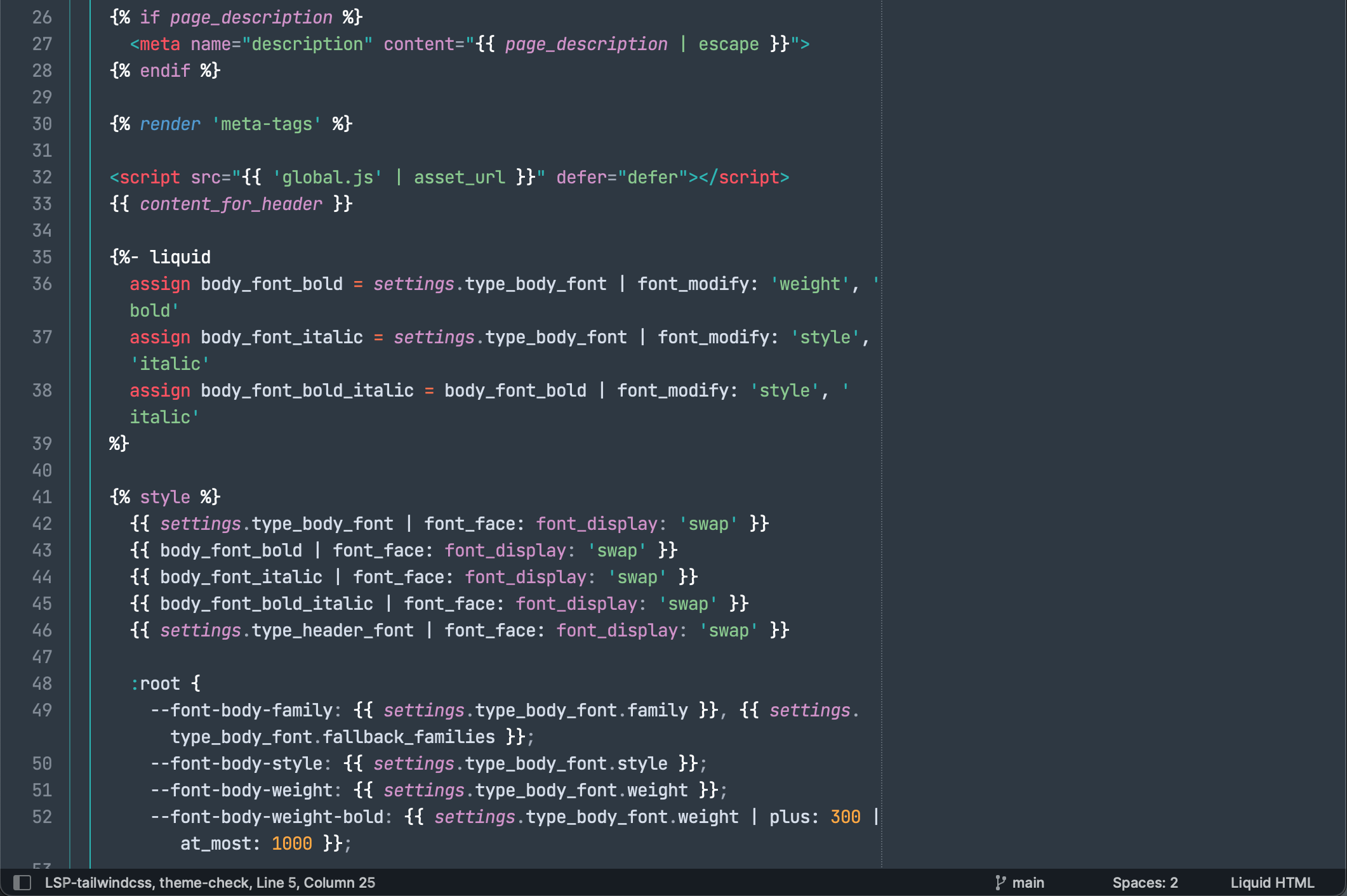Viewport: 1347px width, 896px height.
Task: Click the content_for_header variable
Action: 230,204
